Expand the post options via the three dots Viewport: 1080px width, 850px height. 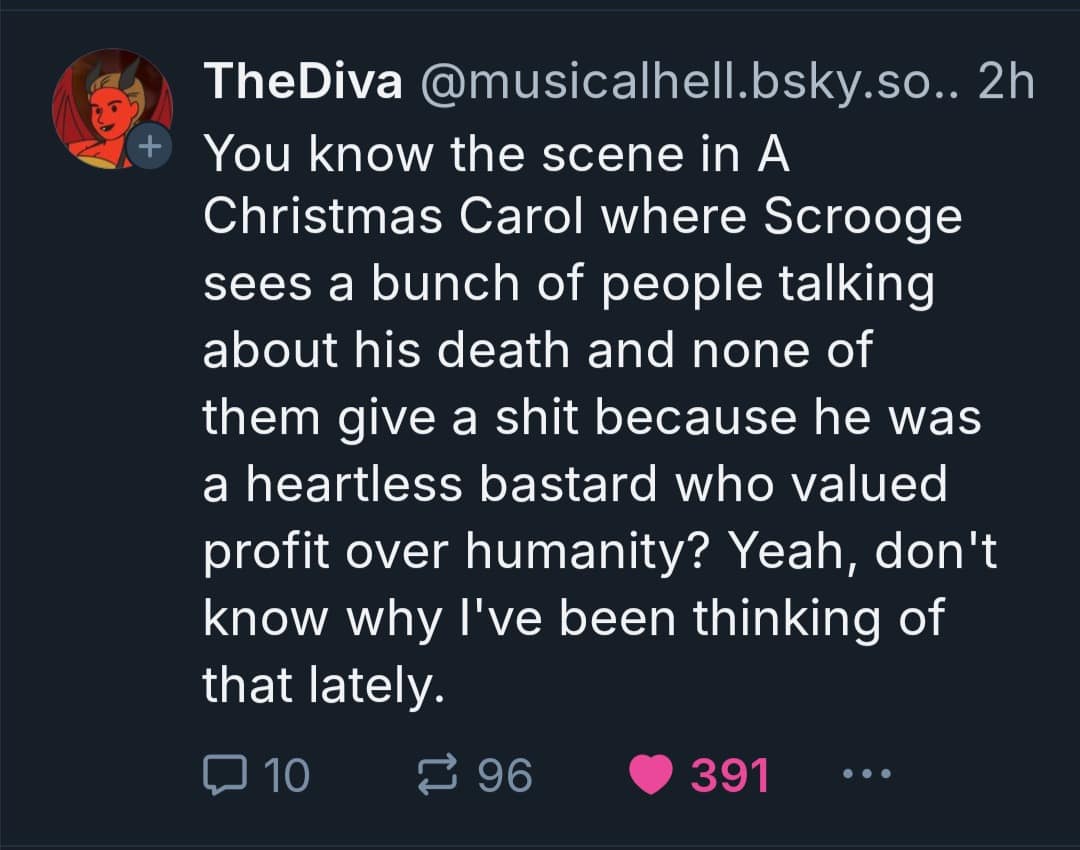[x=866, y=773]
